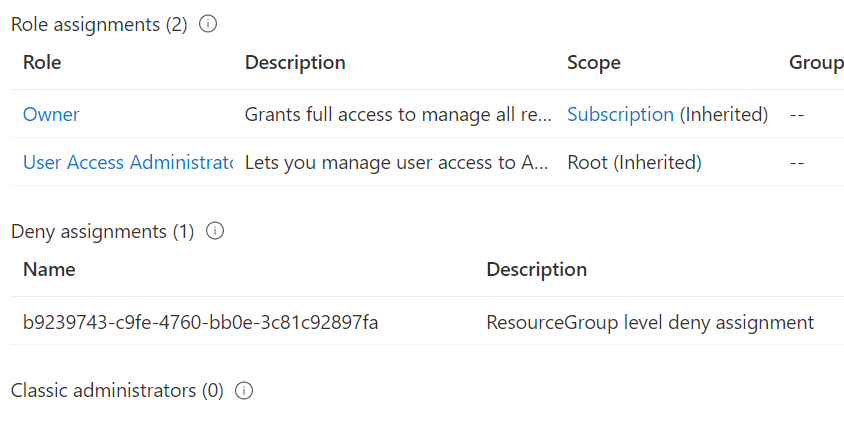
Task: Open the Owner role link
Action: tap(51, 114)
